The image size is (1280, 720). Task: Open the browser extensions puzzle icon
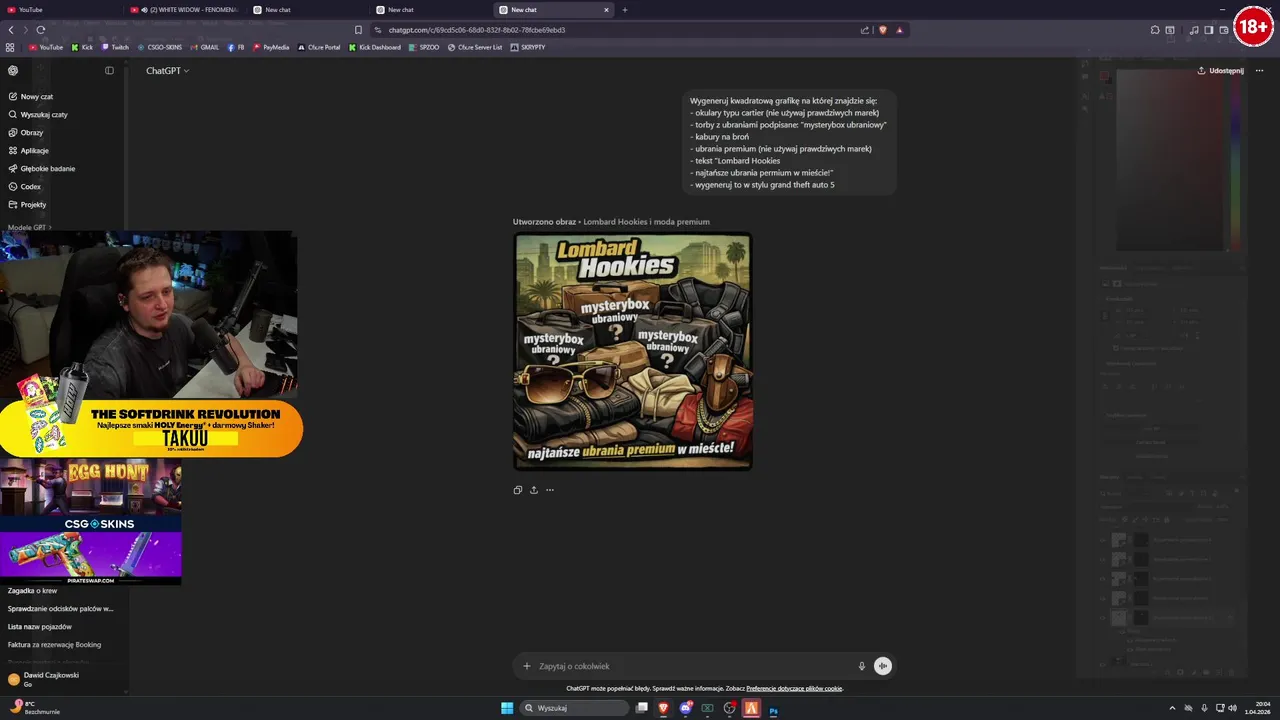tap(1155, 30)
